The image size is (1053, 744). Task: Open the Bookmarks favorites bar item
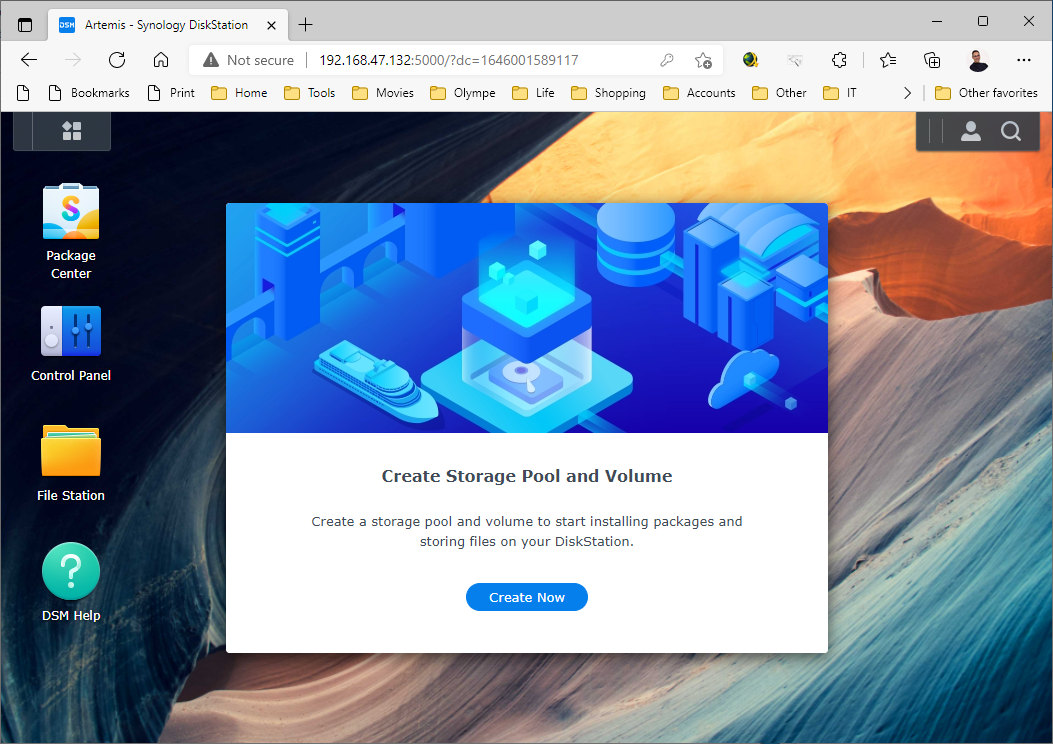click(89, 93)
